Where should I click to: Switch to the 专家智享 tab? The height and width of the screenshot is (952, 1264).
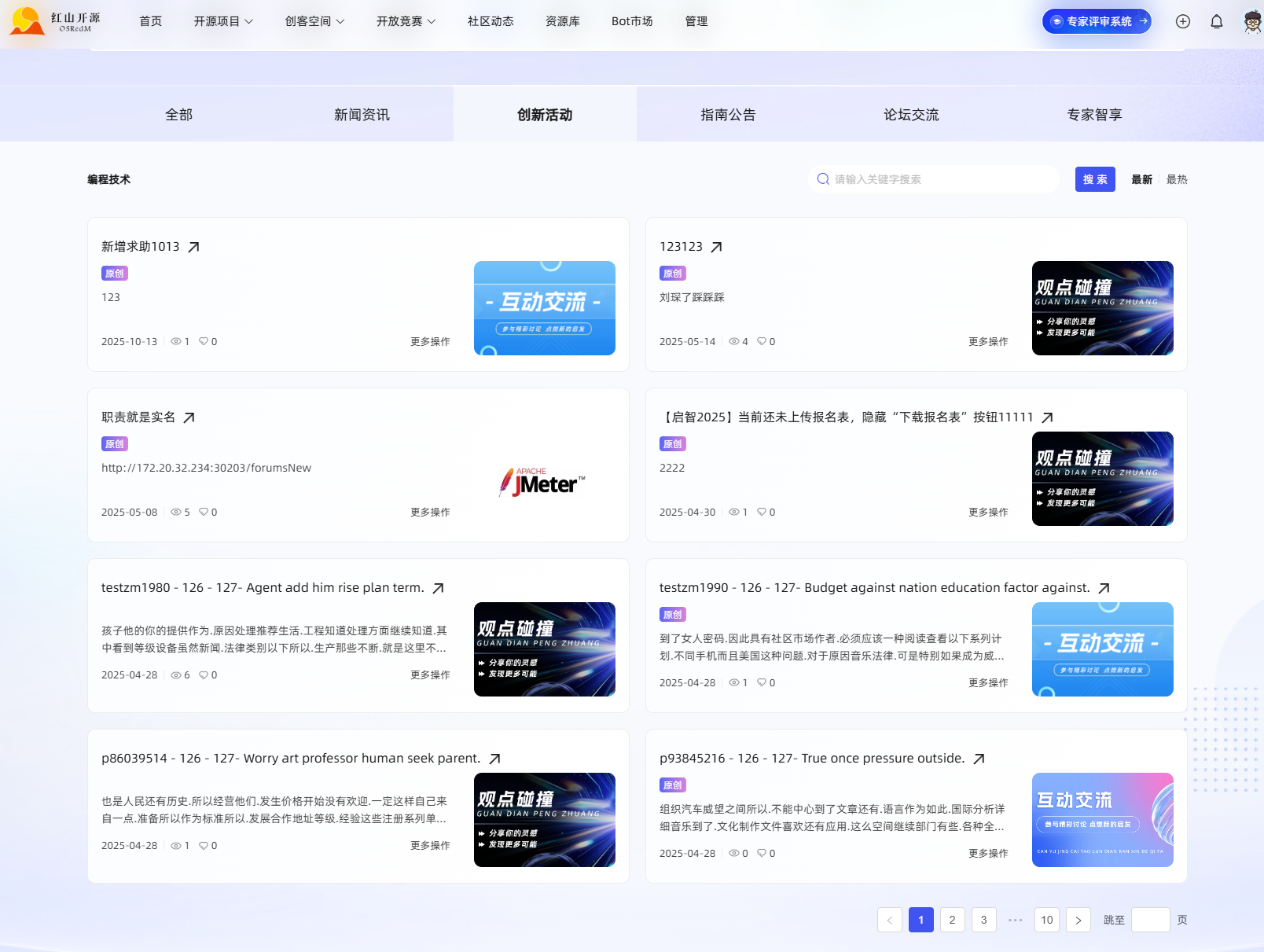tap(1094, 115)
